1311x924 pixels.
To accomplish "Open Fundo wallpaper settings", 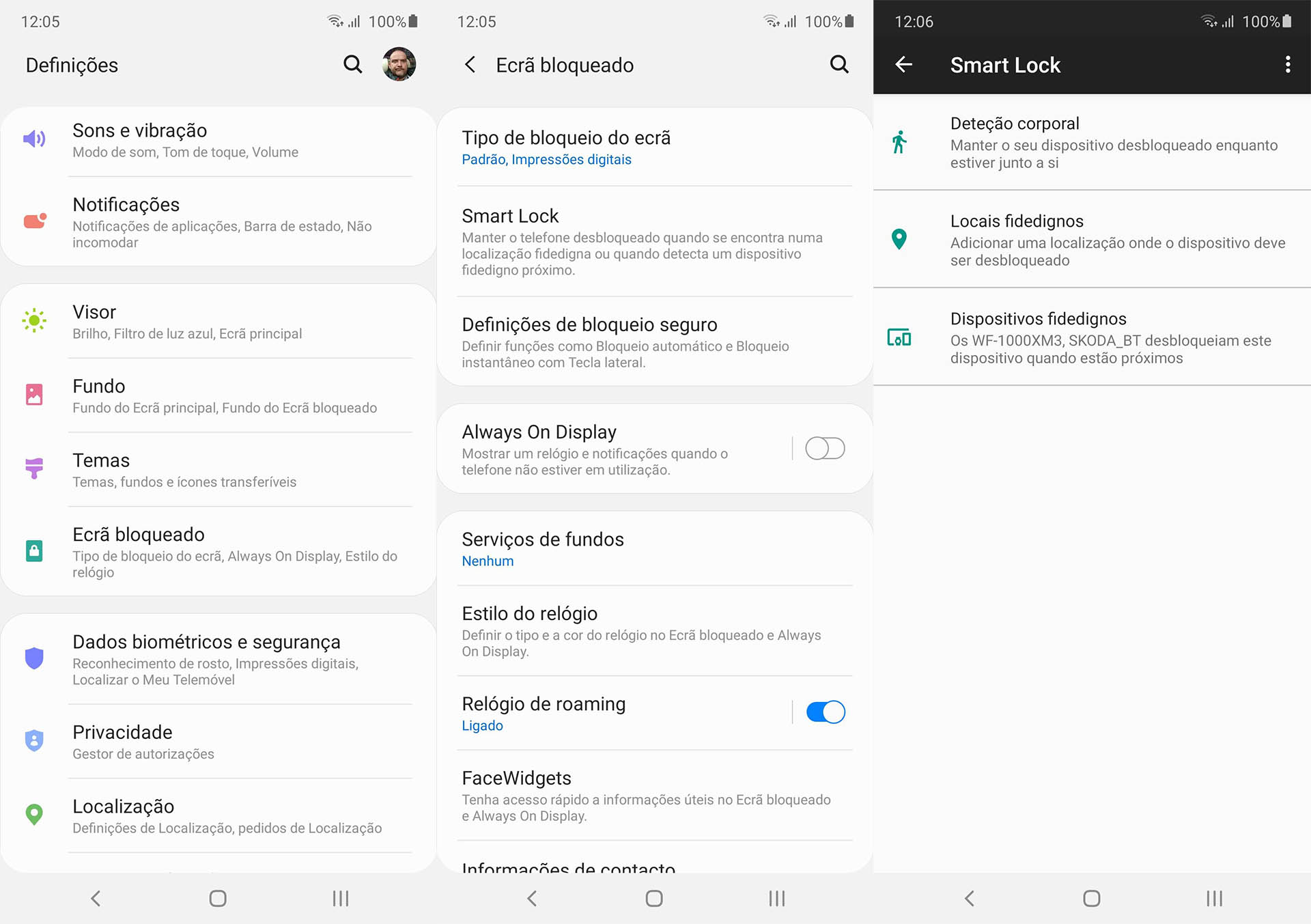I will coord(218,396).
